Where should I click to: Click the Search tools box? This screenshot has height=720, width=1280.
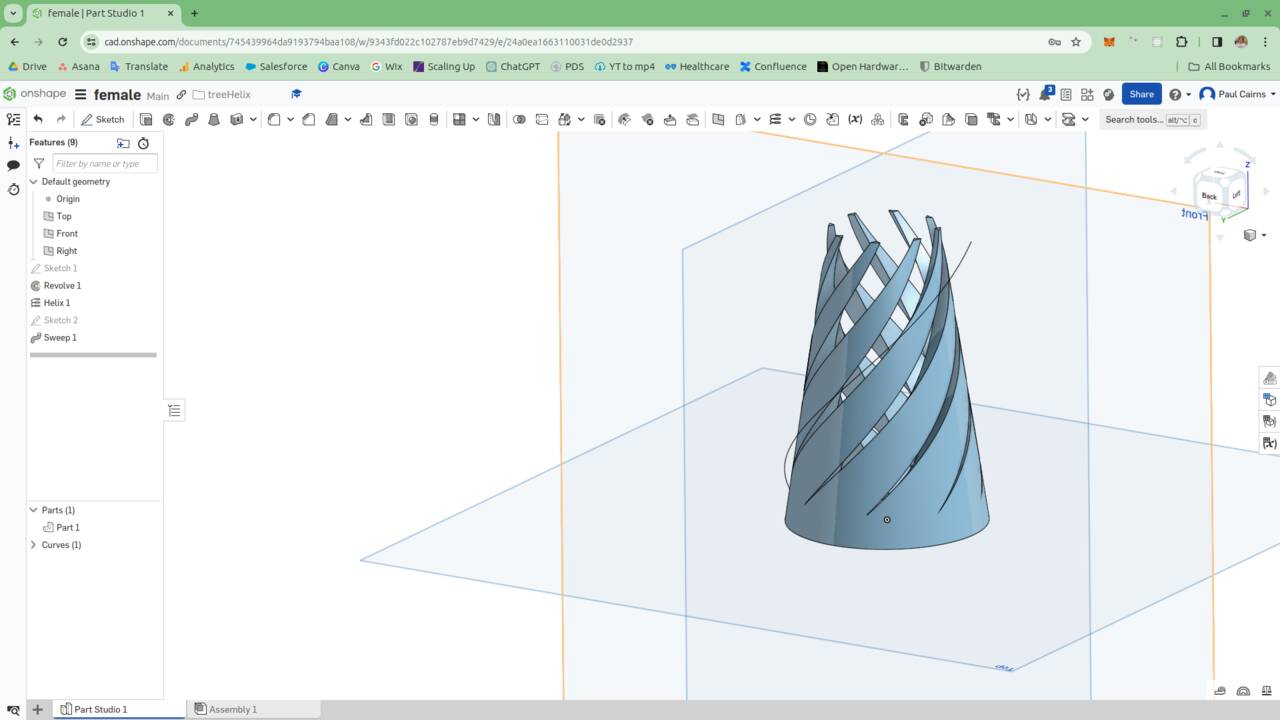coord(1152,119)
